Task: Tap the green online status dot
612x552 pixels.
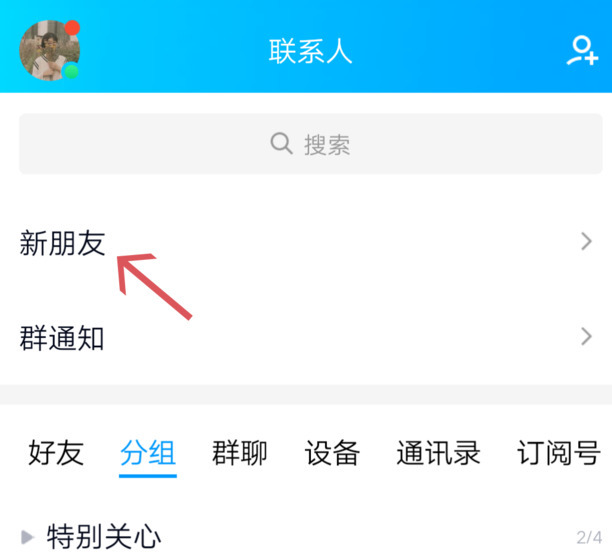Action: point(71,71)
